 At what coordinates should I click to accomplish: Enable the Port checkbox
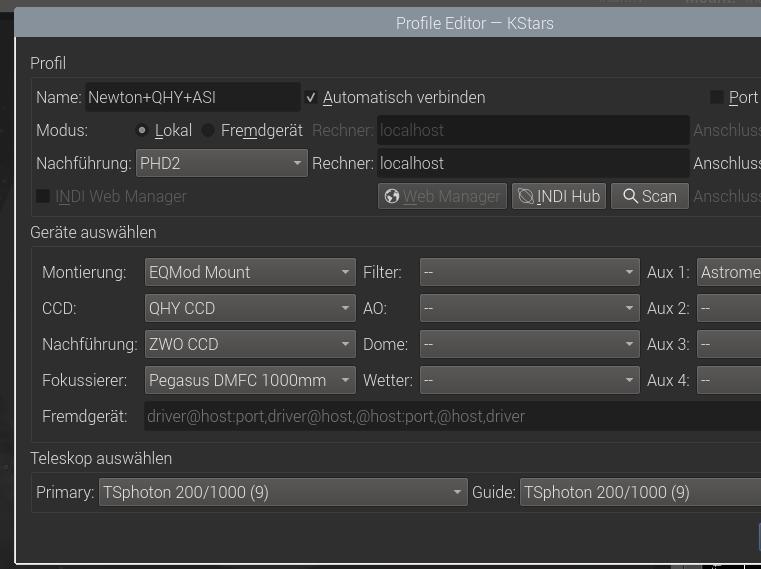(716, 97)
